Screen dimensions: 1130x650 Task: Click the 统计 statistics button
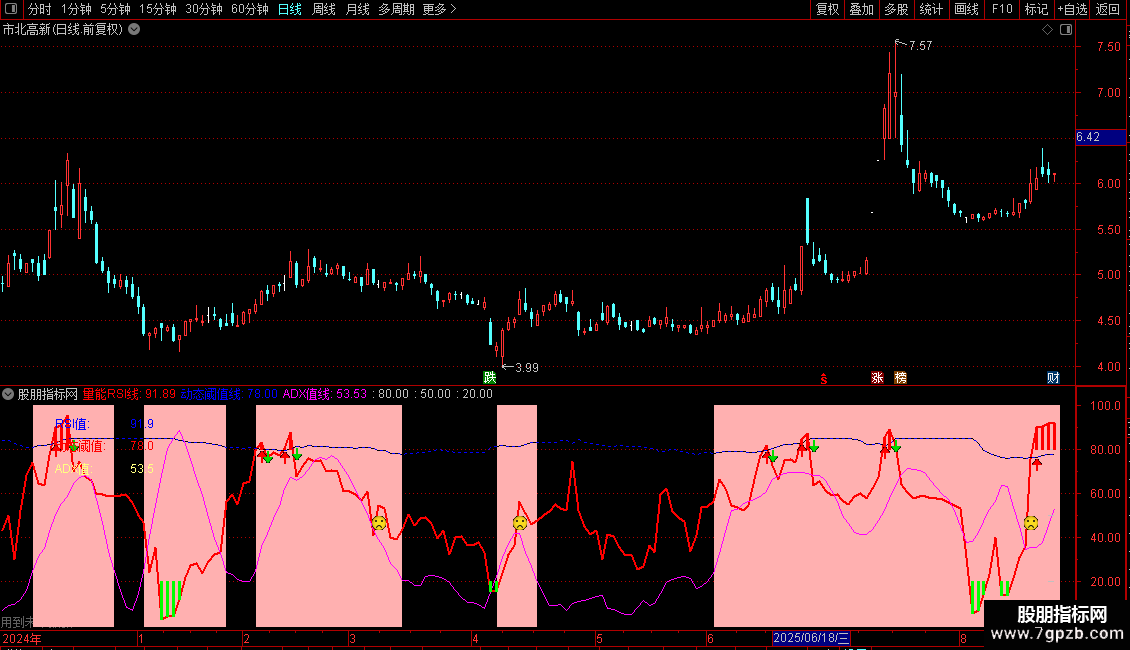tap(931, 9)
